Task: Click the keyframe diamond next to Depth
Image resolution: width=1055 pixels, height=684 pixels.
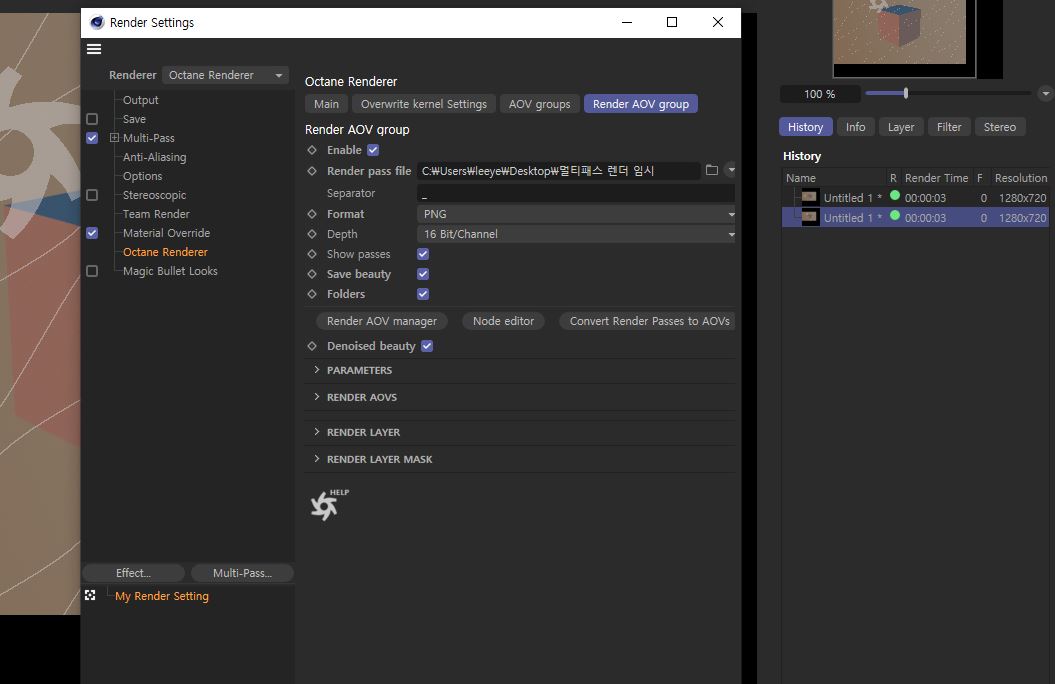Action: pos(312,234)
